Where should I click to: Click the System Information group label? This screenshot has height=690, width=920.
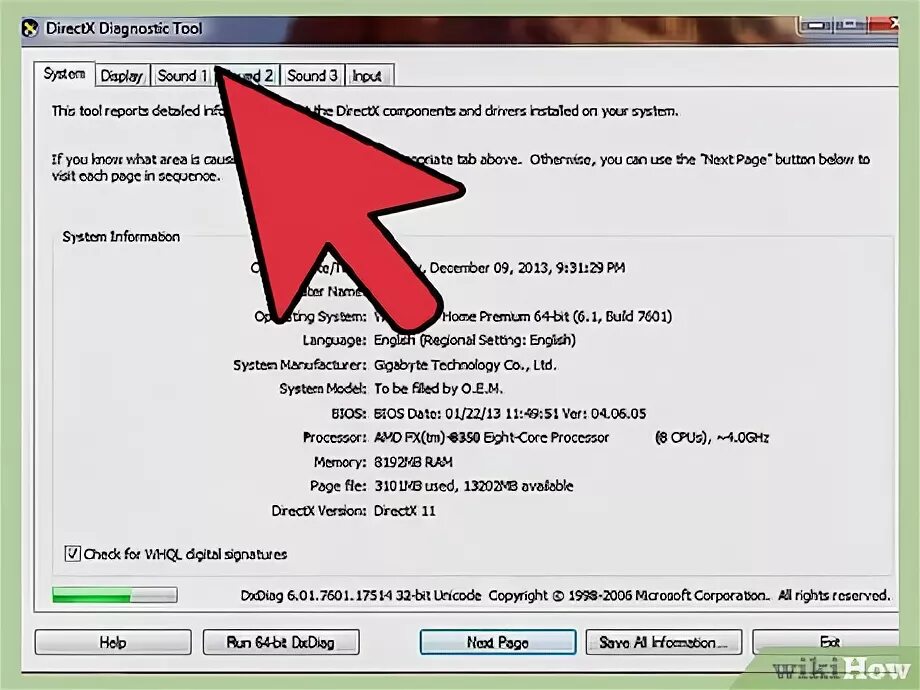point(121,237)
